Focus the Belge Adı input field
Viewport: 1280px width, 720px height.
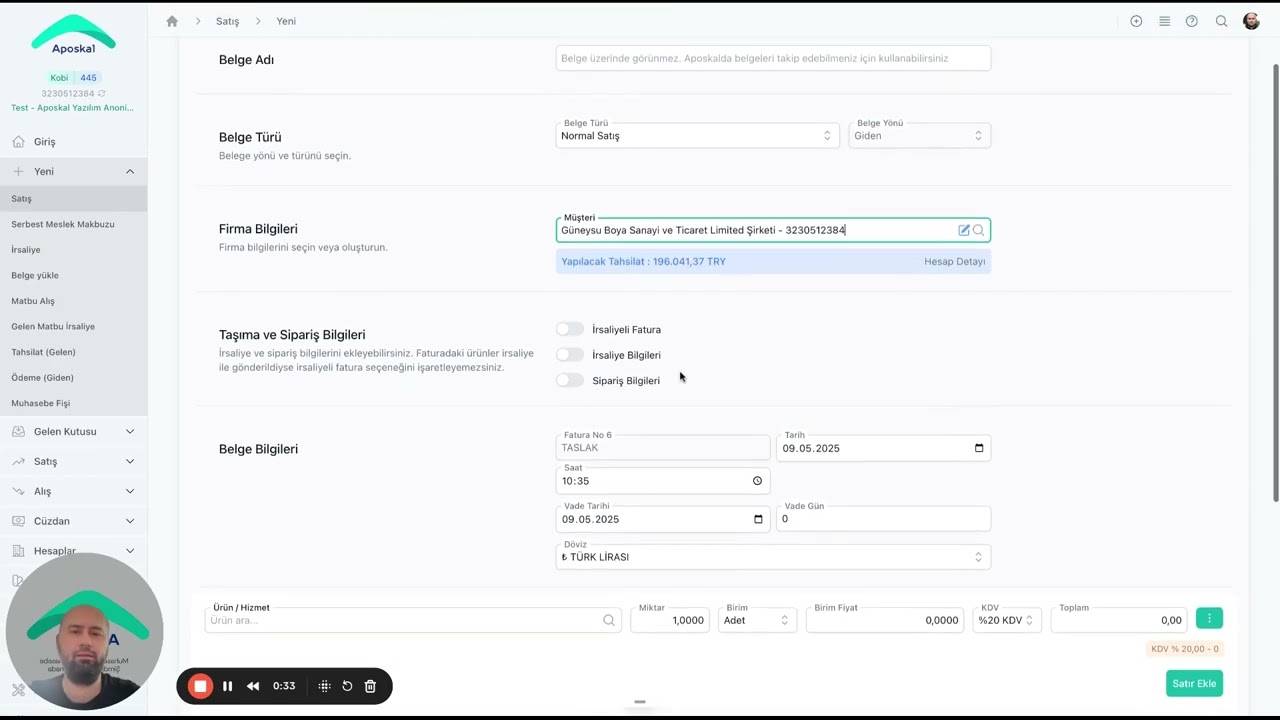773,58
